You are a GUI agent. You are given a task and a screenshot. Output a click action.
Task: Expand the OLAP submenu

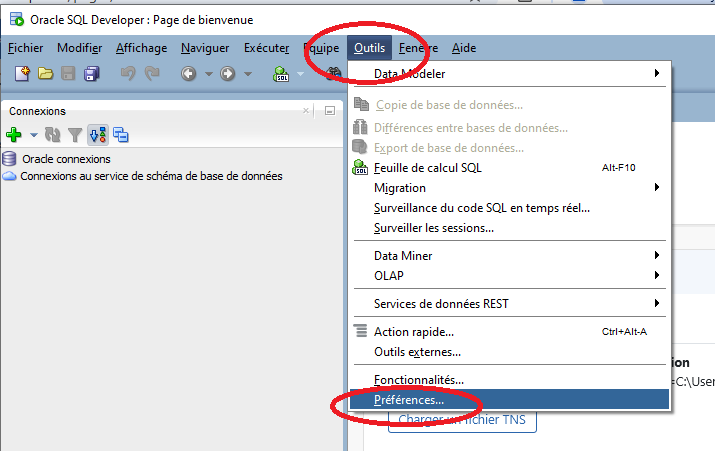tap(657, 275)
